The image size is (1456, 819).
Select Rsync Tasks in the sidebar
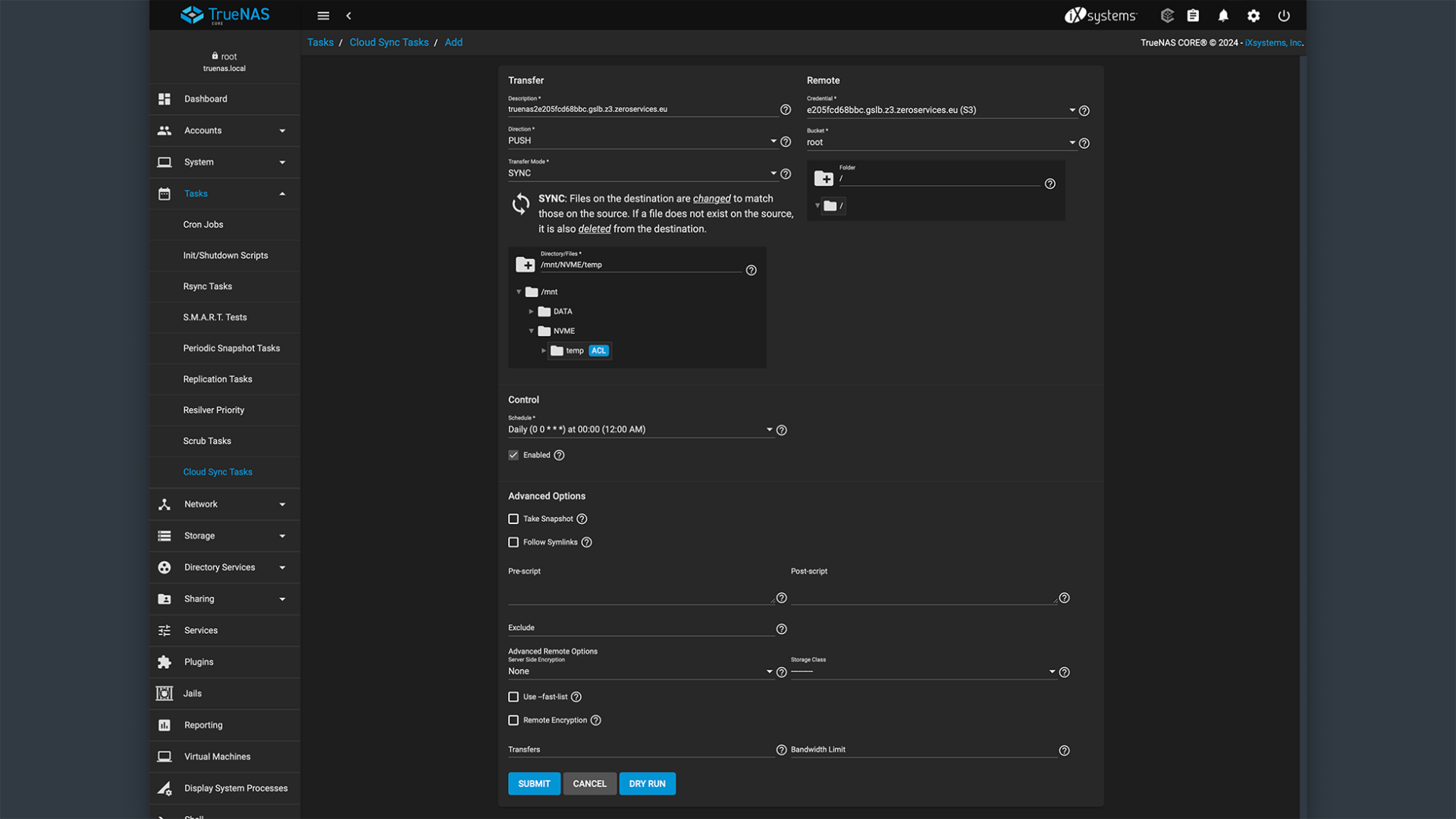tap(207, 286)
